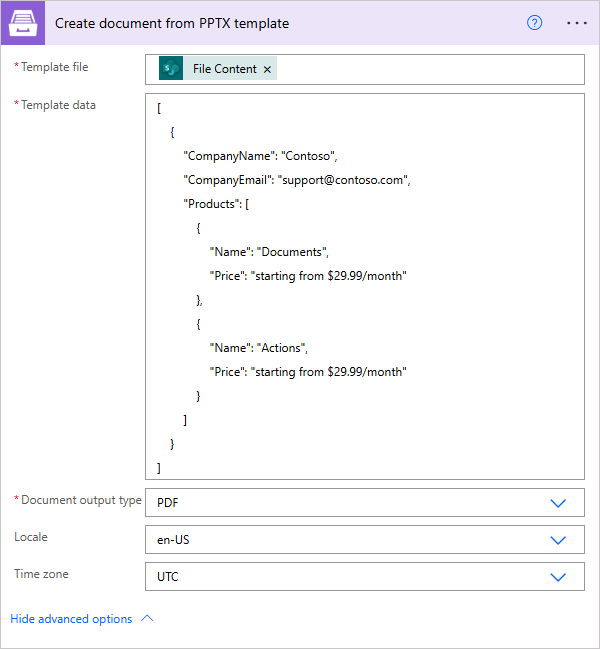Click the en-US locale value
This screenshot has height=649, width=600.
click(173, 540)
